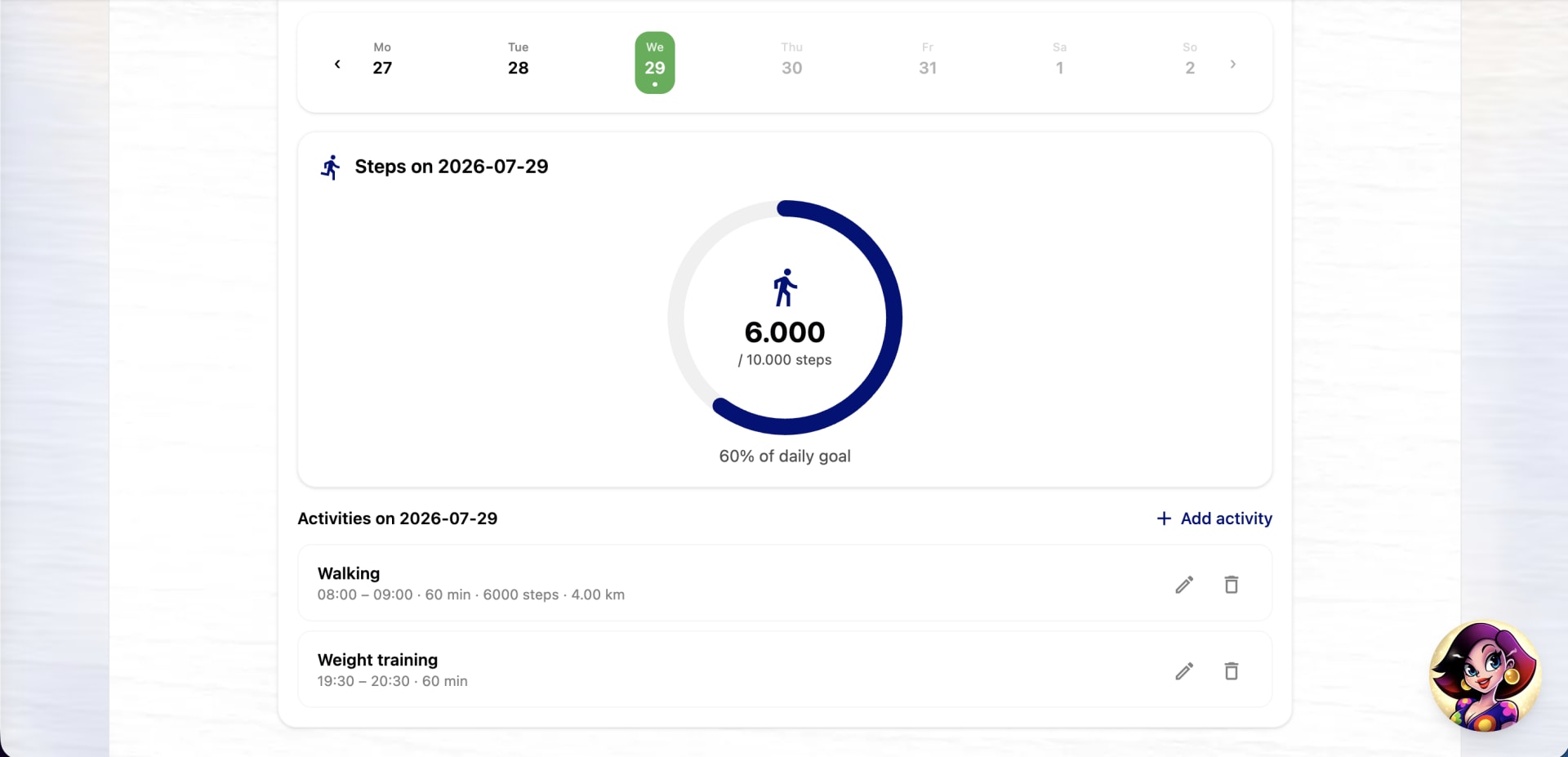
Task: Click 'Steps on 2026-07-29' heading
Action: [452, 167]
